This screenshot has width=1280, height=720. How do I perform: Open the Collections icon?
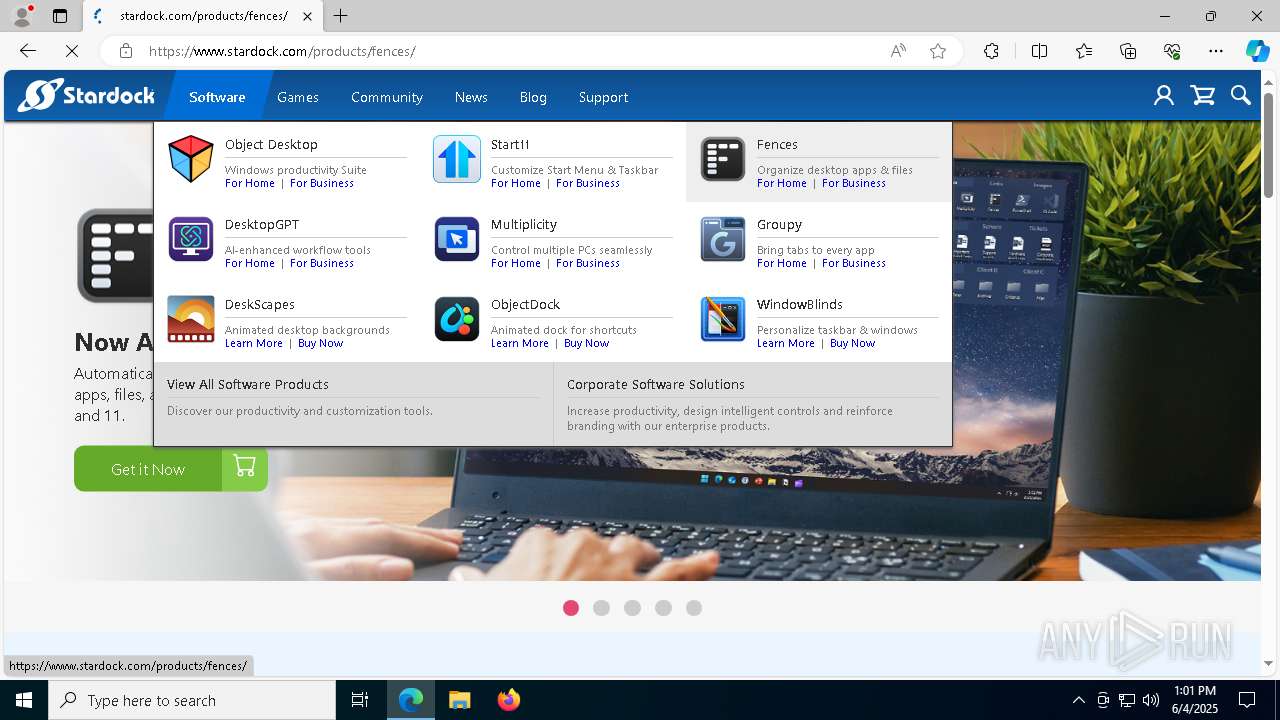point(1128,51)
